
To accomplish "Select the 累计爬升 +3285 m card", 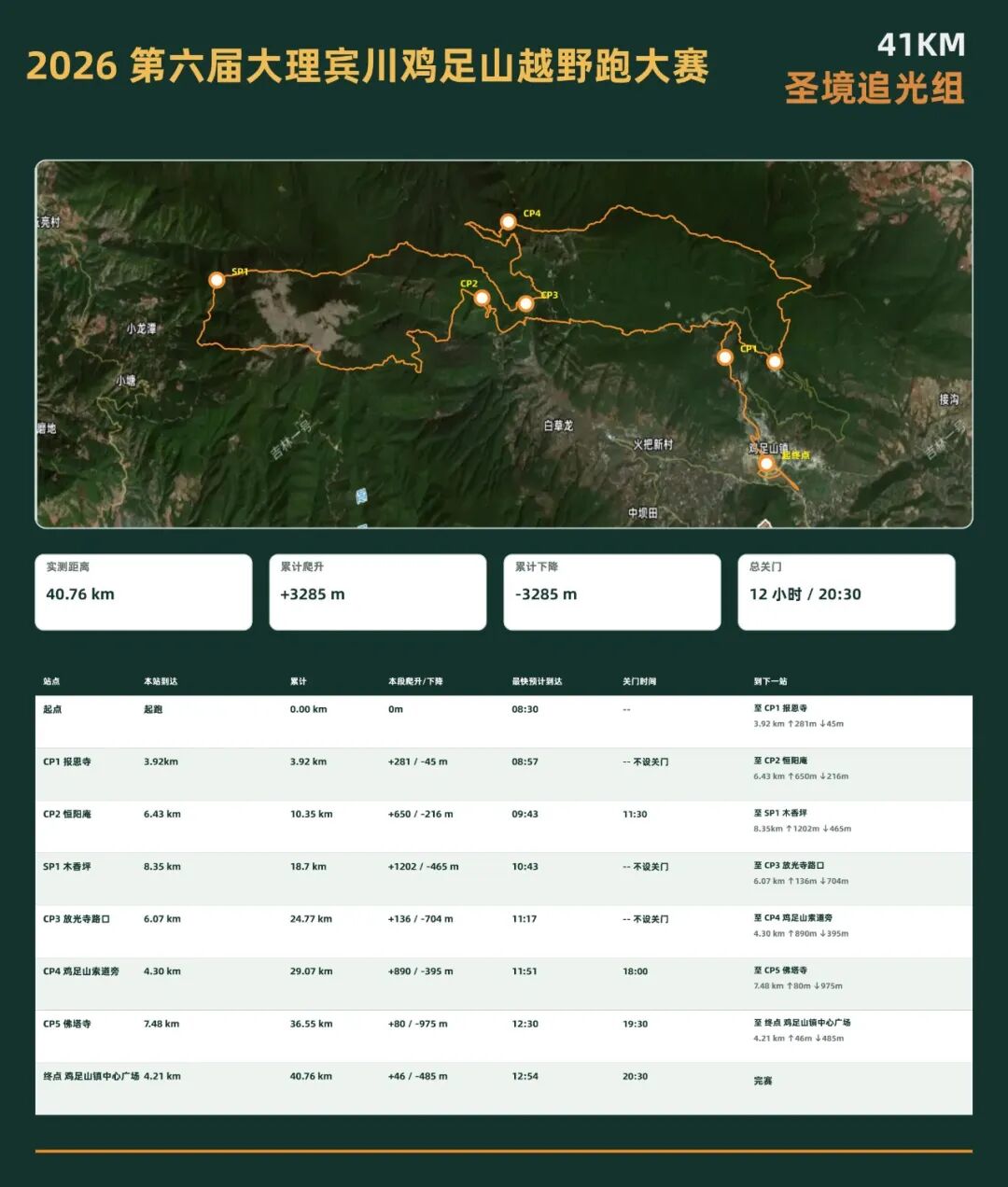I will (x=378, y=593).
